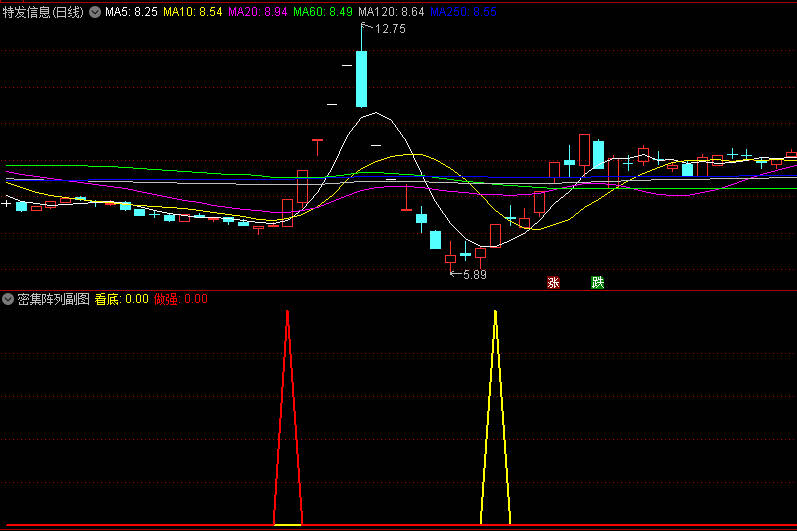Click the red 做强 value label

pyautogui.click(x=181, y=299)
